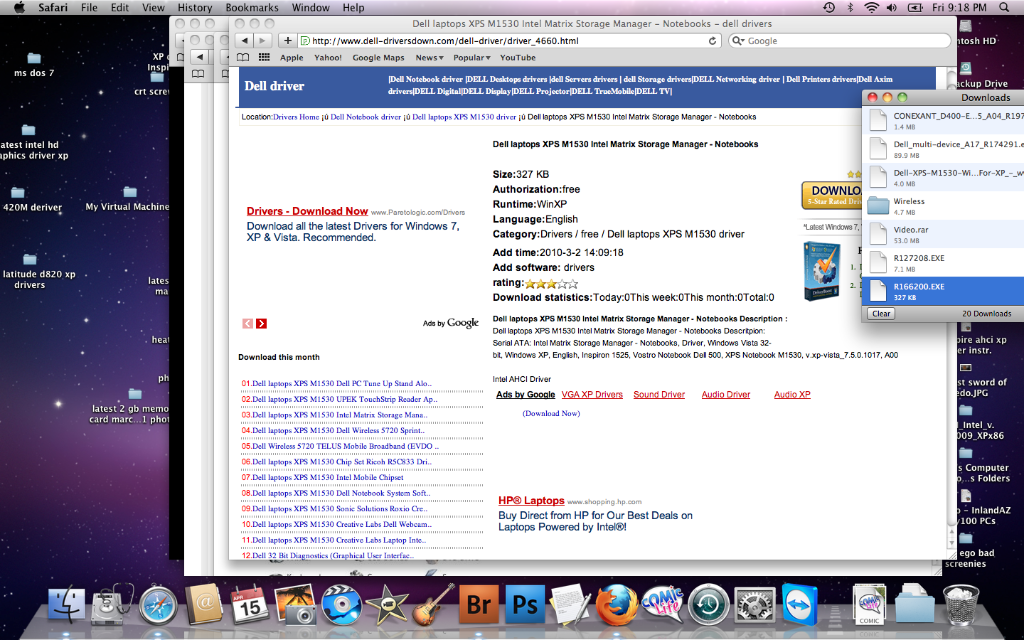Viewport: 1024px width, 640px height.
Task: Open the History menu
Action: pos(195,7)
